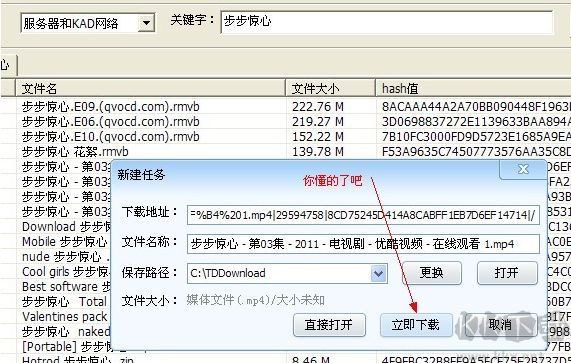Select the file 步步惊心 花絮.rmvb
The height and width of the screenshot is (363, 571).
point(75,151)
